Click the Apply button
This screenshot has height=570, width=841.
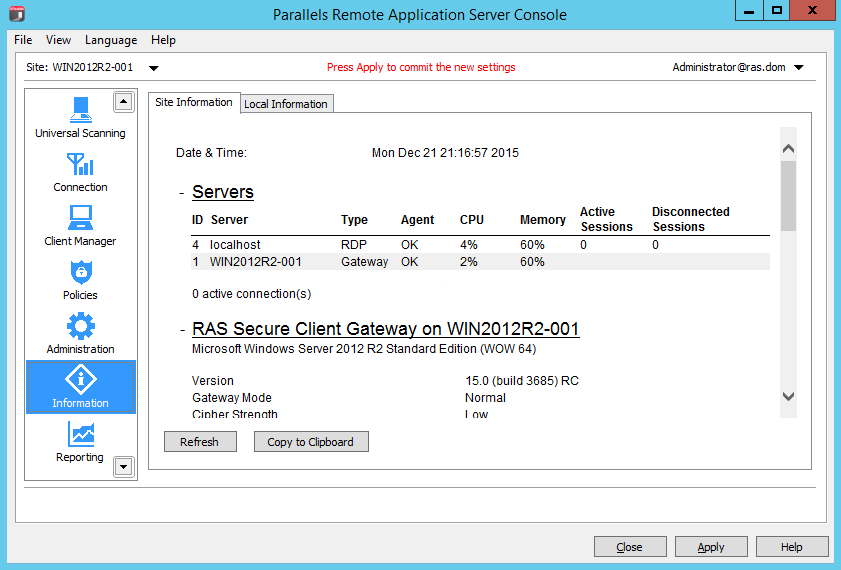pos(711,547)
